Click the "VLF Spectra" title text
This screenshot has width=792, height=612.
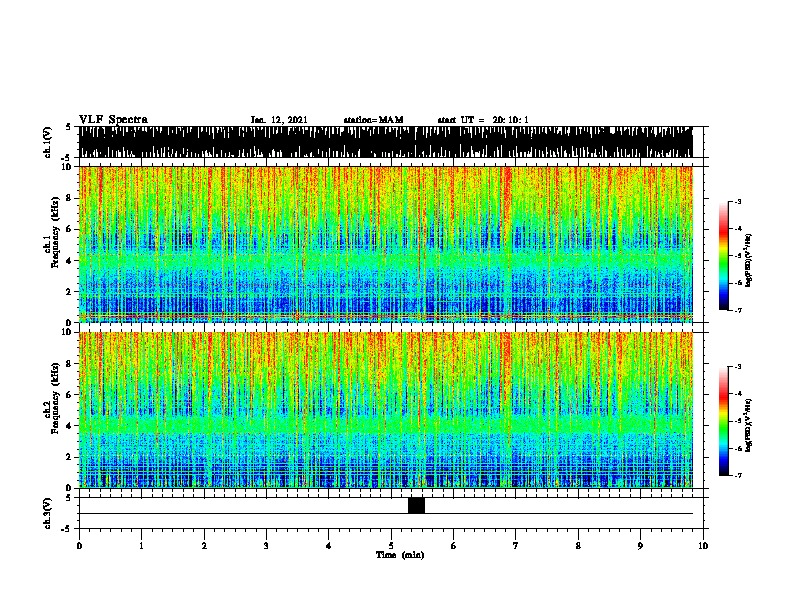point(113,120)
